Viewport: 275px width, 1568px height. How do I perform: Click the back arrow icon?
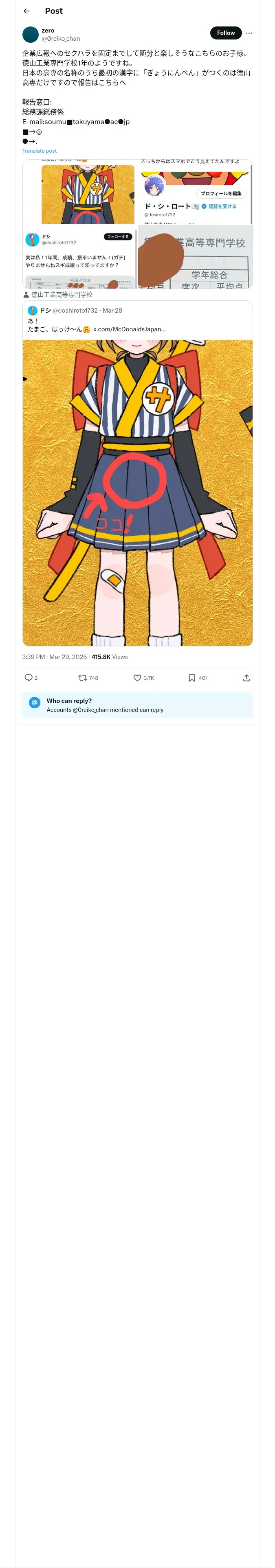click(x=26, y=11)
